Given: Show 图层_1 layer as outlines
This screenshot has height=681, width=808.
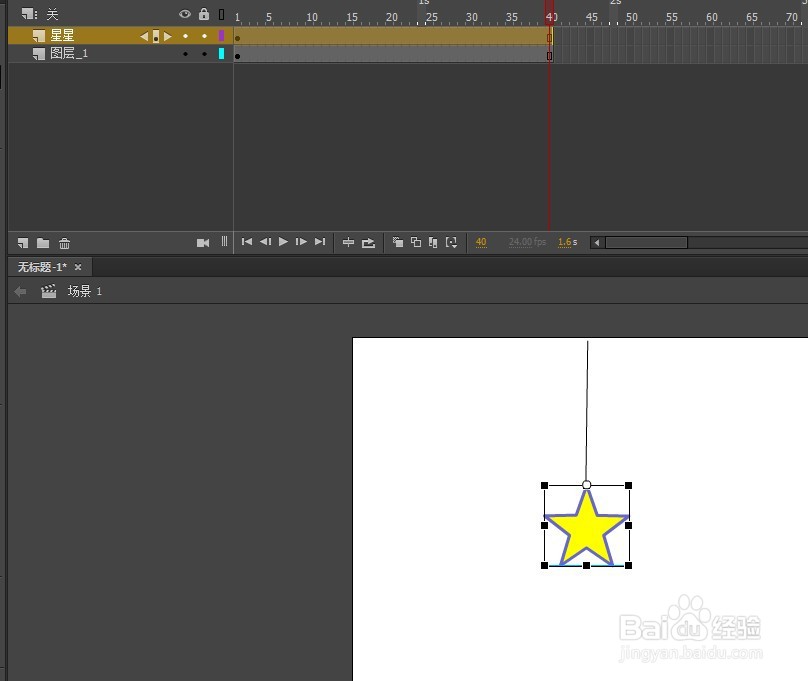Looking at the screenshot, I should coord(221,53).
